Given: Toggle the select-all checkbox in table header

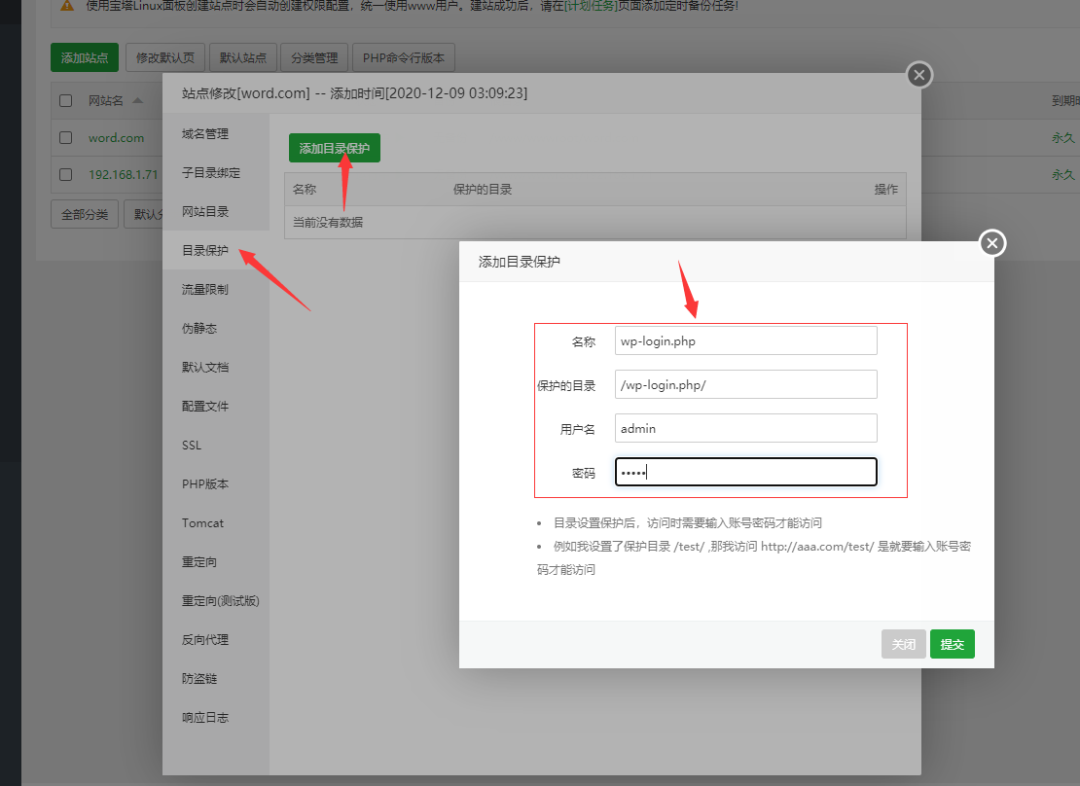Looking at the screenshot, I should pyautogui.click(x=66, y=101).
